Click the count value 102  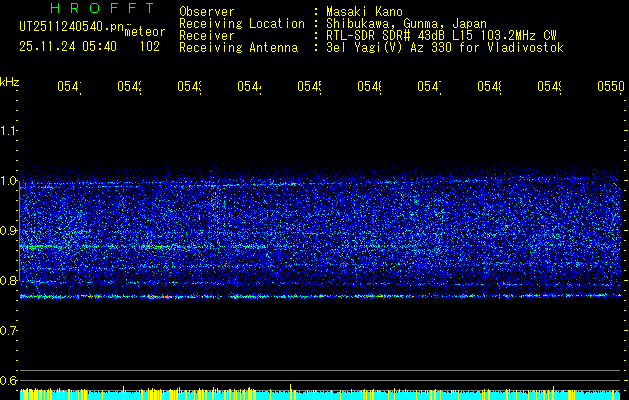pos(150,47)
